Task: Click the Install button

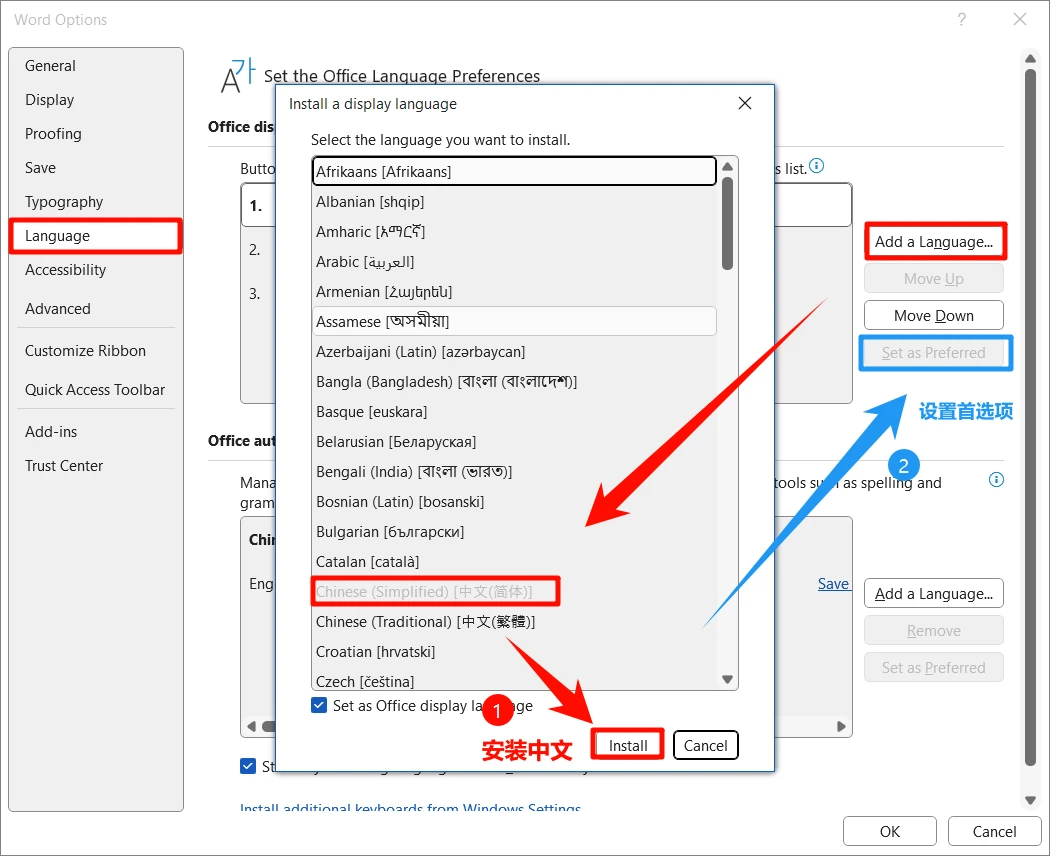Action: (x=628, y=745)
